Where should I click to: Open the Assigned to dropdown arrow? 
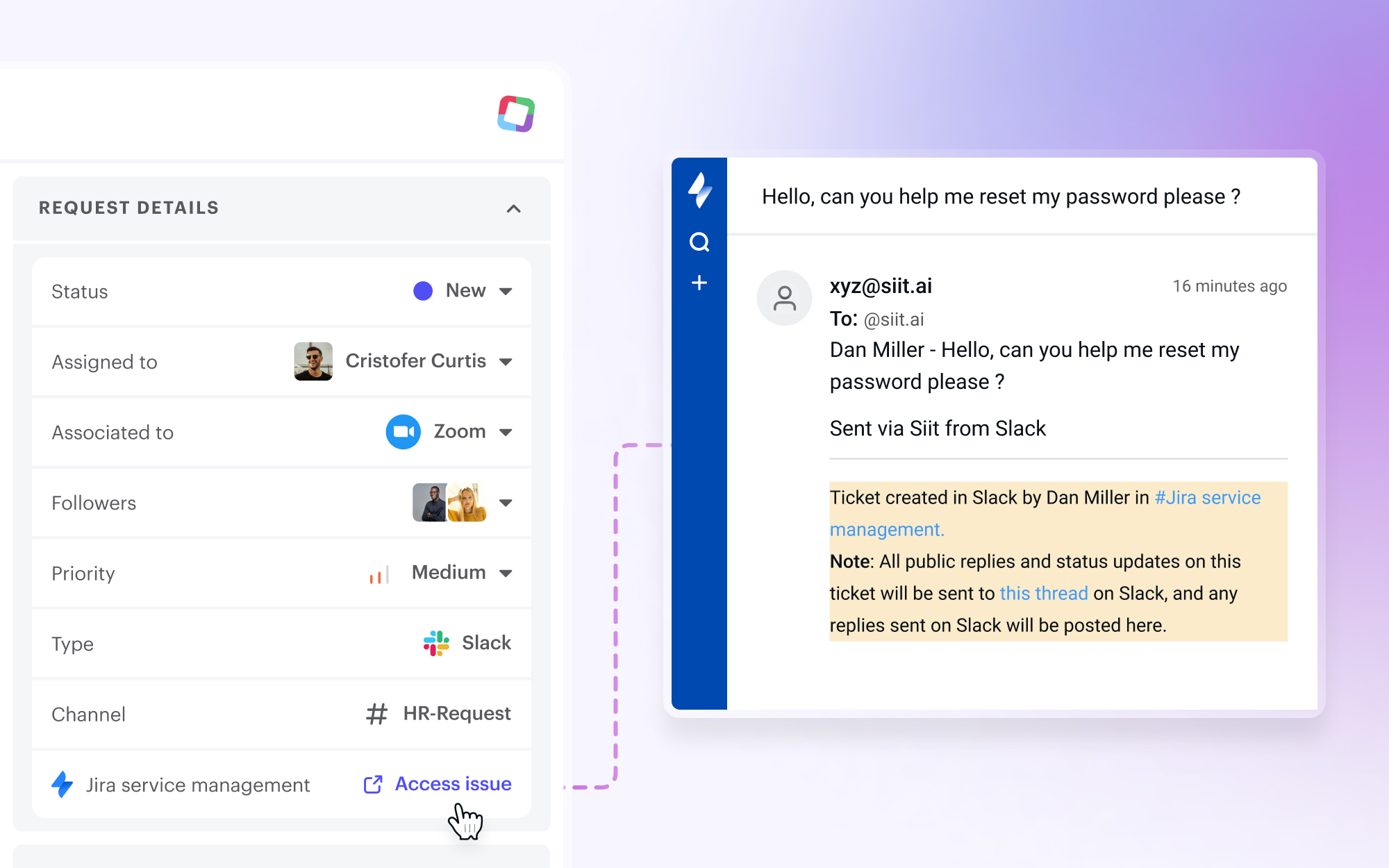pos(506,362)
